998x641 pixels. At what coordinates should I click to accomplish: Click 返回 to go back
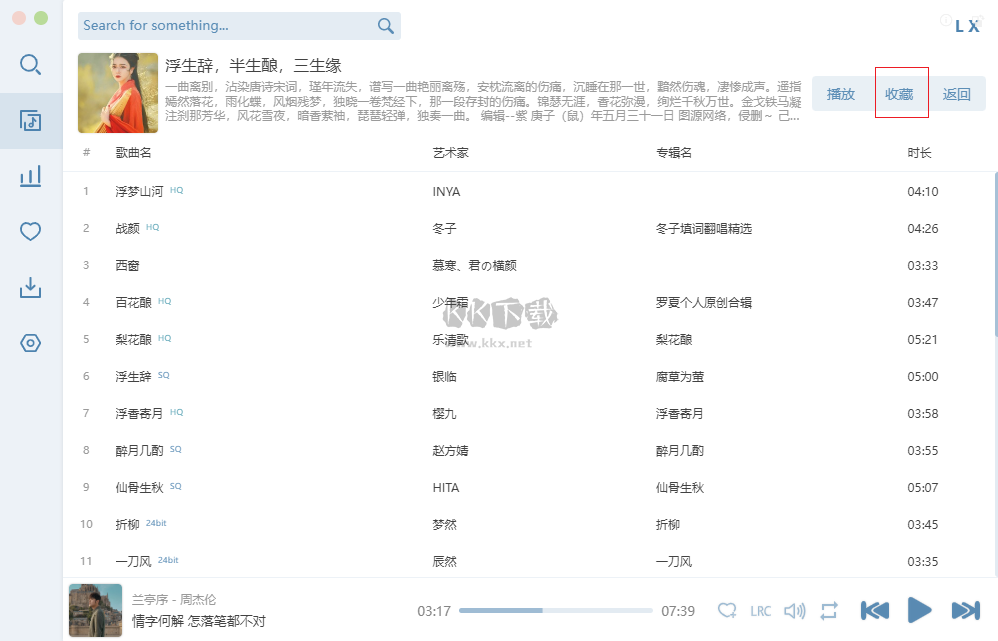(958, 92)
